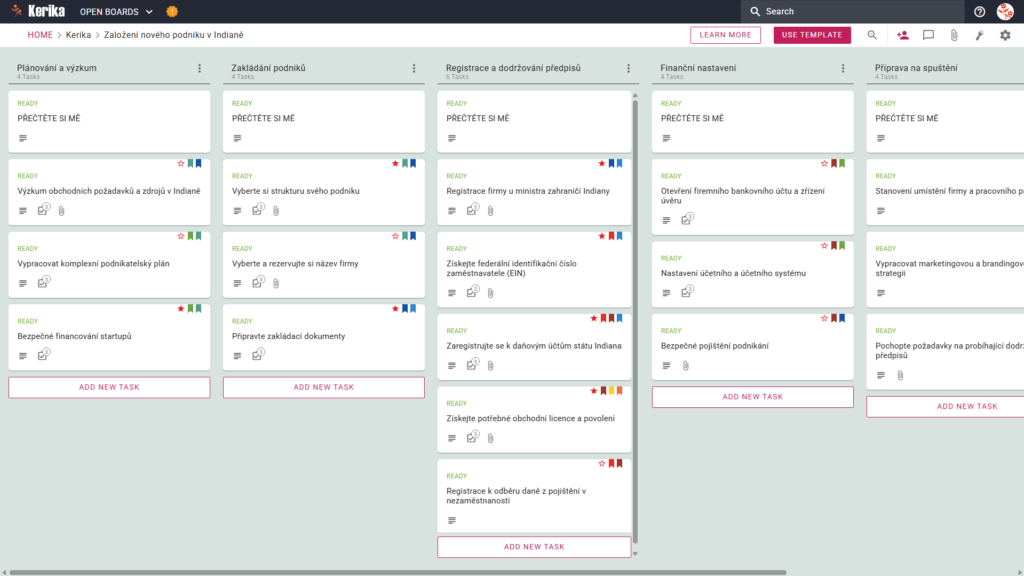Click Kerika in the breadcrumb
Image resolution: width=1024 pixels, height=576 pixels.
(x=78, y=35)
